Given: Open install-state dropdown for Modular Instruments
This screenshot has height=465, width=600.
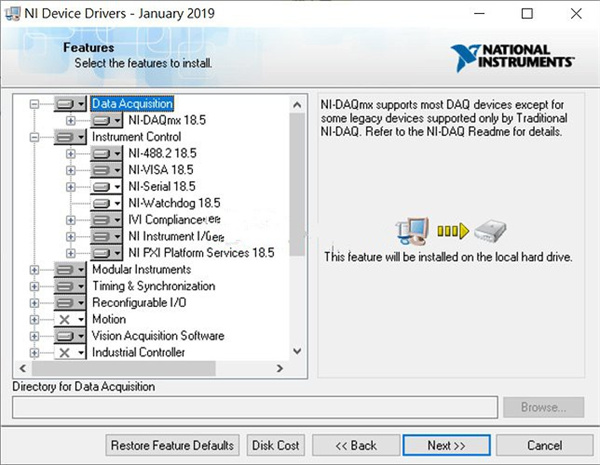Looking at the screenshot, I should (x=70, y=269).
